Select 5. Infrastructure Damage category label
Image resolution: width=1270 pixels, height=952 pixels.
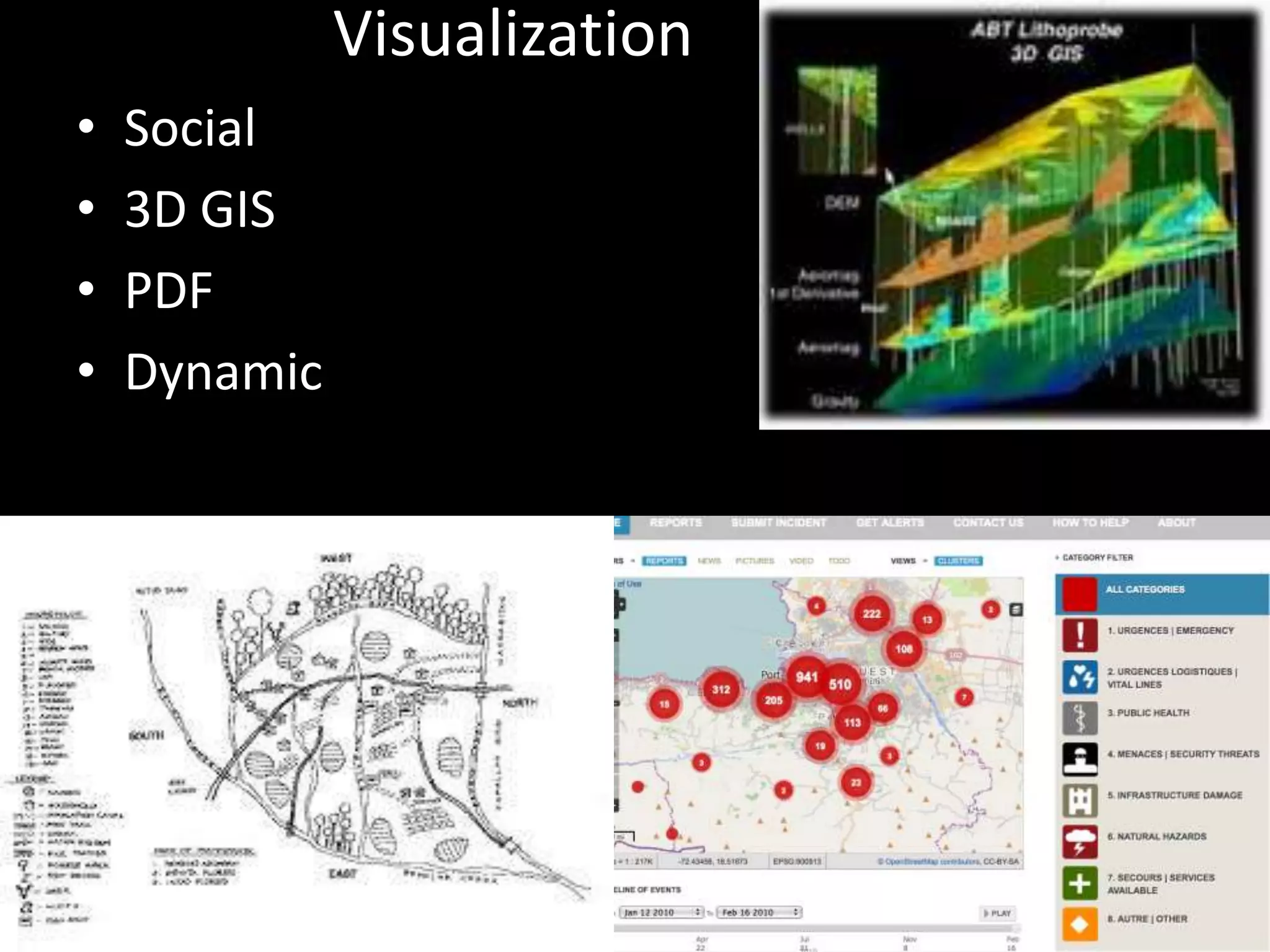[1175, 795]
